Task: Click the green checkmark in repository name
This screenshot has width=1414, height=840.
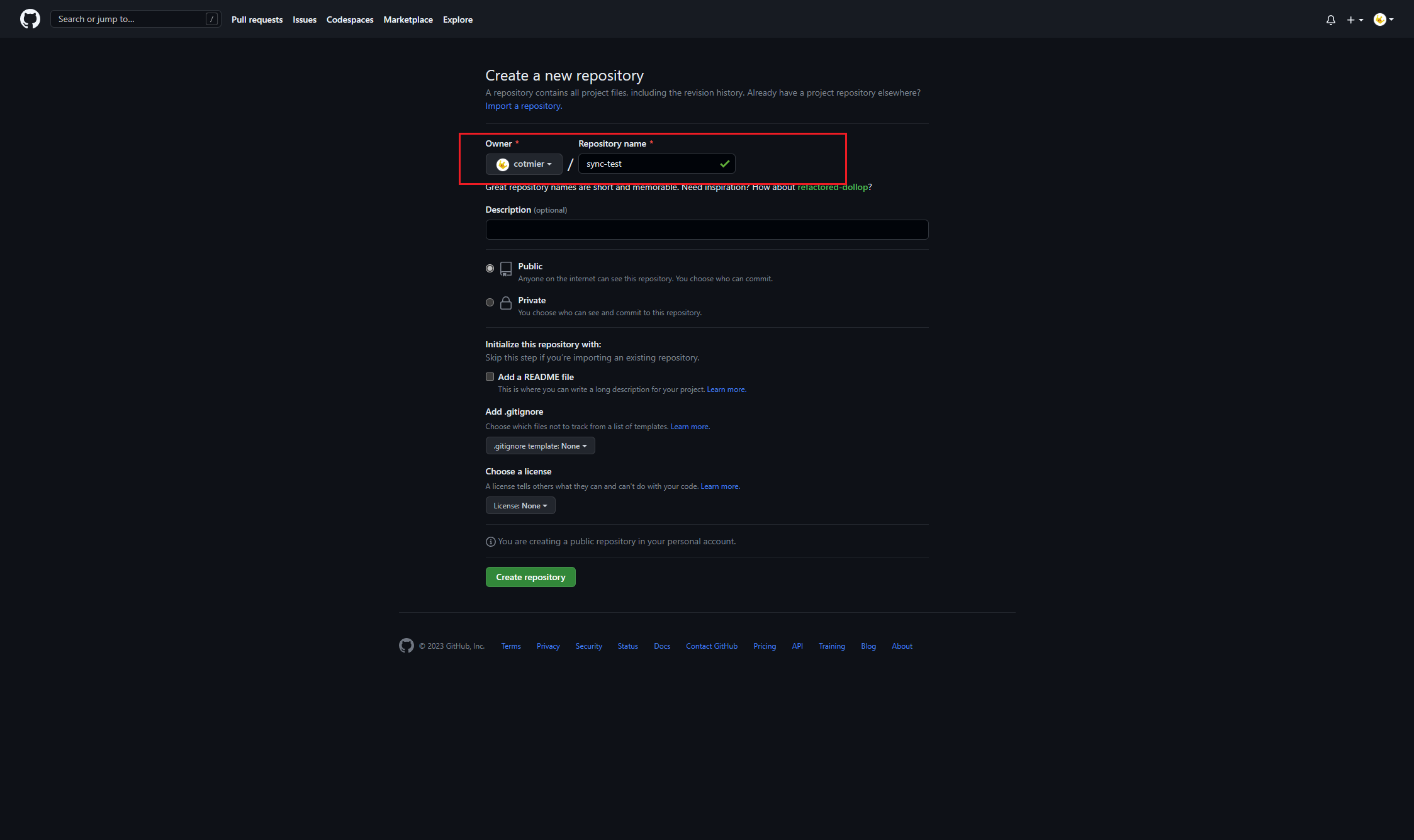Action: [724, 164]
